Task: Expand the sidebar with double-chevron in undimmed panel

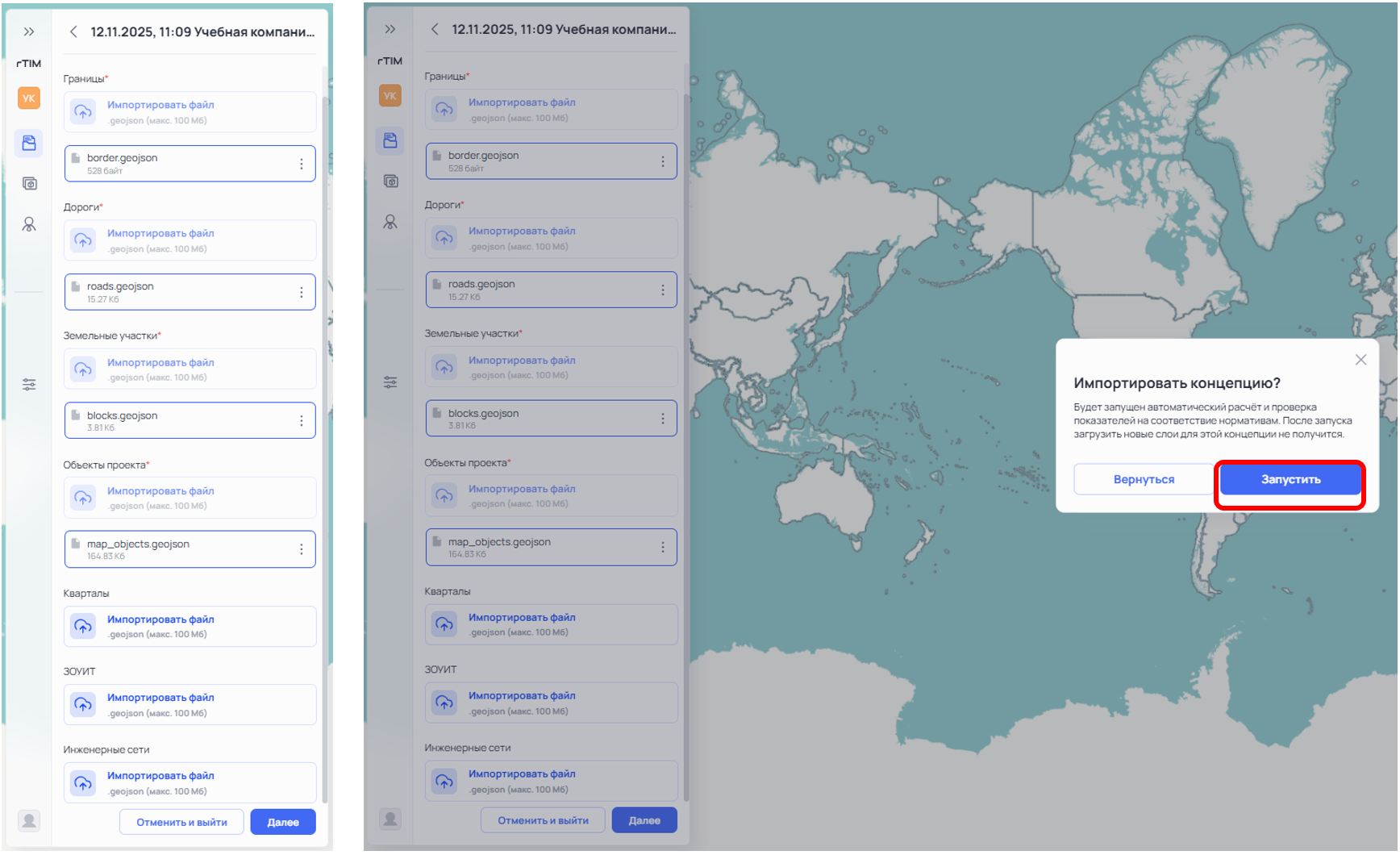Action: point(29,32)
